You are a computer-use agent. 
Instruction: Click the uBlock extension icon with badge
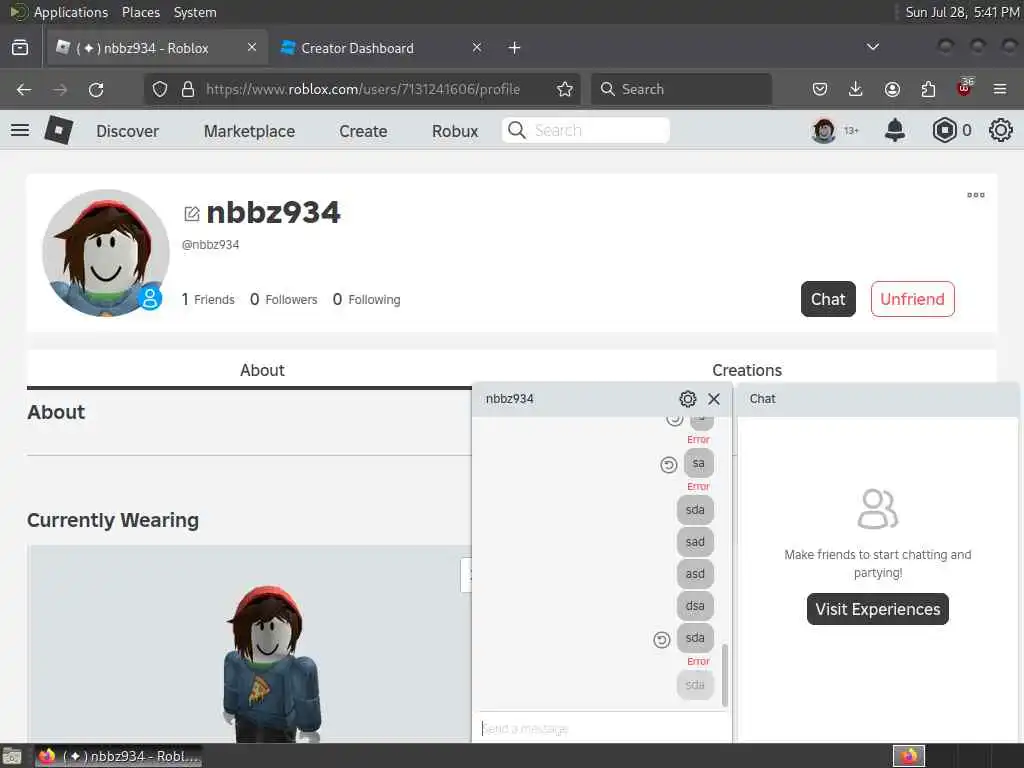pyautogui.click(x=965, y=88)
